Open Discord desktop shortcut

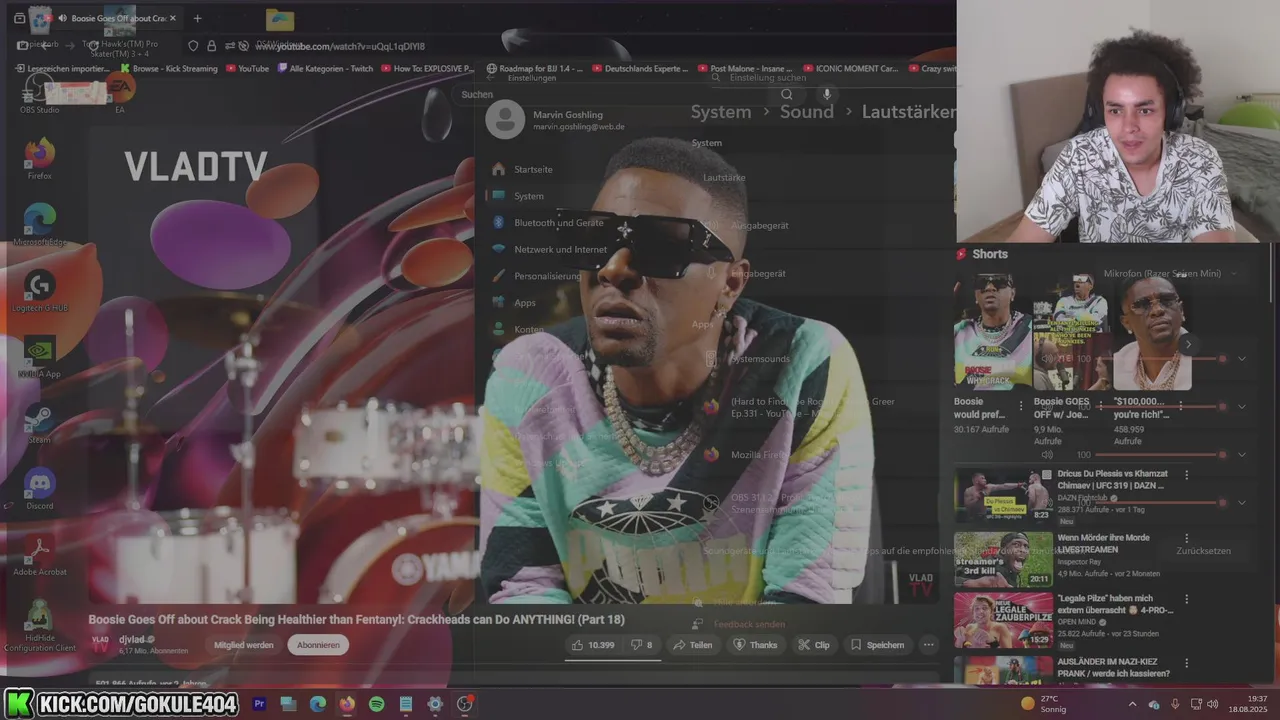pos(39,490)
